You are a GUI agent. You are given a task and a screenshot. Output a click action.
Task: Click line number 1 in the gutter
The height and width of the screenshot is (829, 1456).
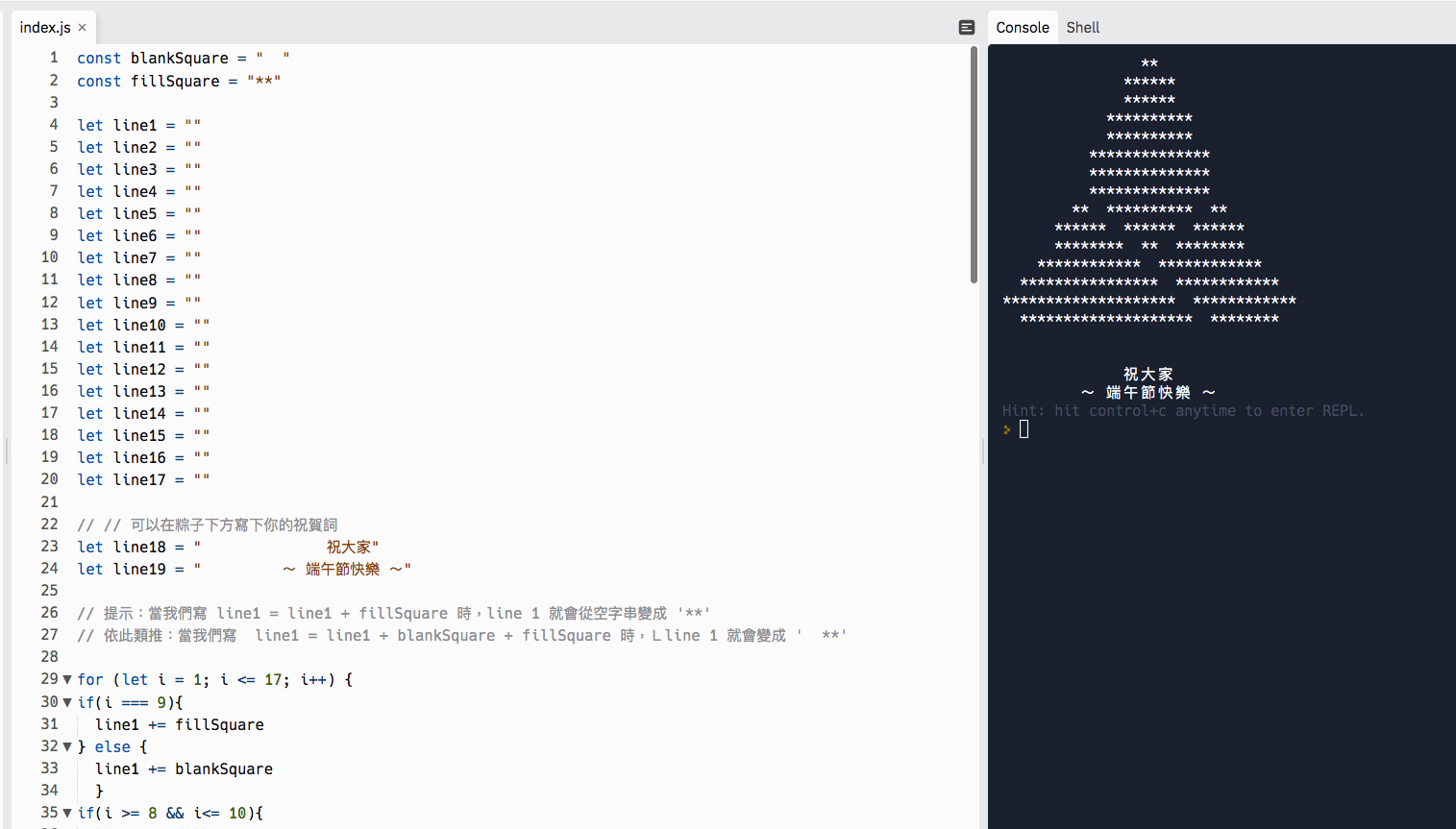[54, 58]
